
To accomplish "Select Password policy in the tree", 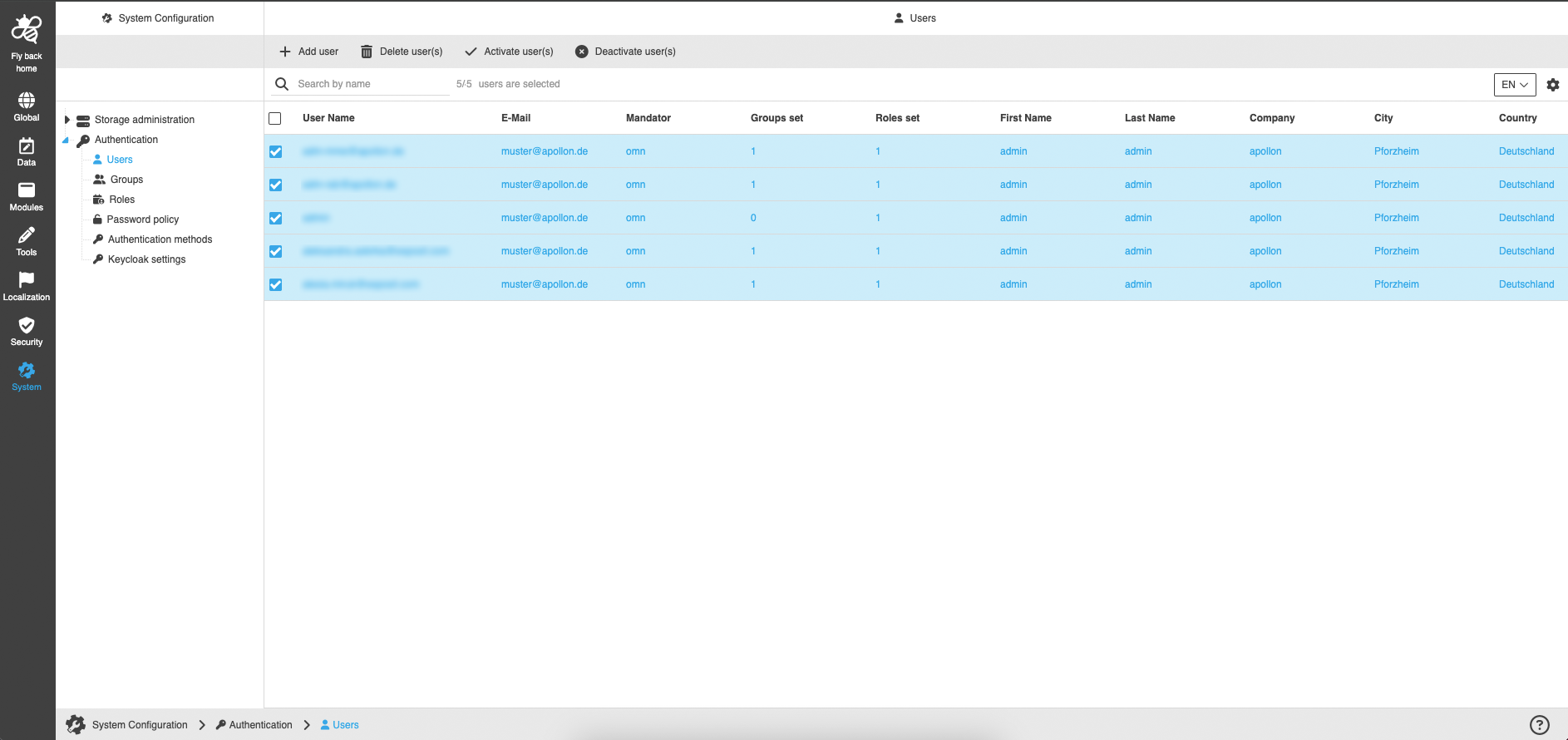I will tap(142, 220).
